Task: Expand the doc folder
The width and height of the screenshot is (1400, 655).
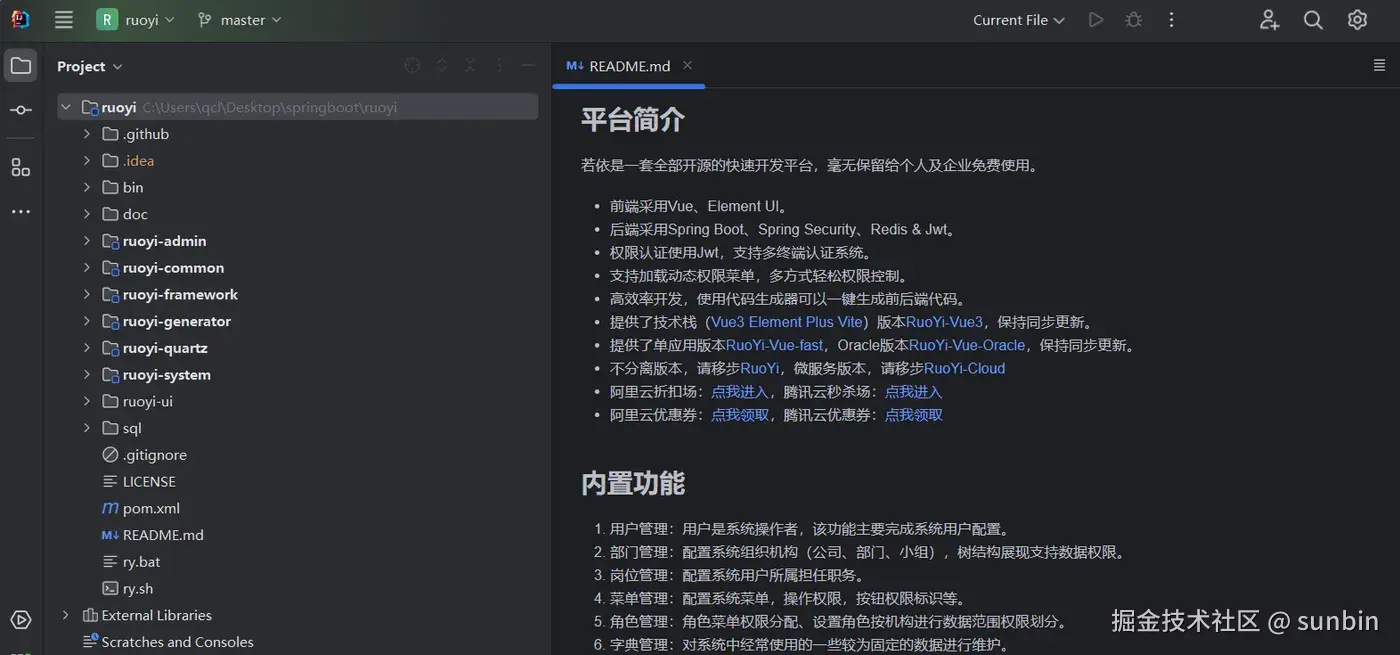Action: [x=87, y=214]
